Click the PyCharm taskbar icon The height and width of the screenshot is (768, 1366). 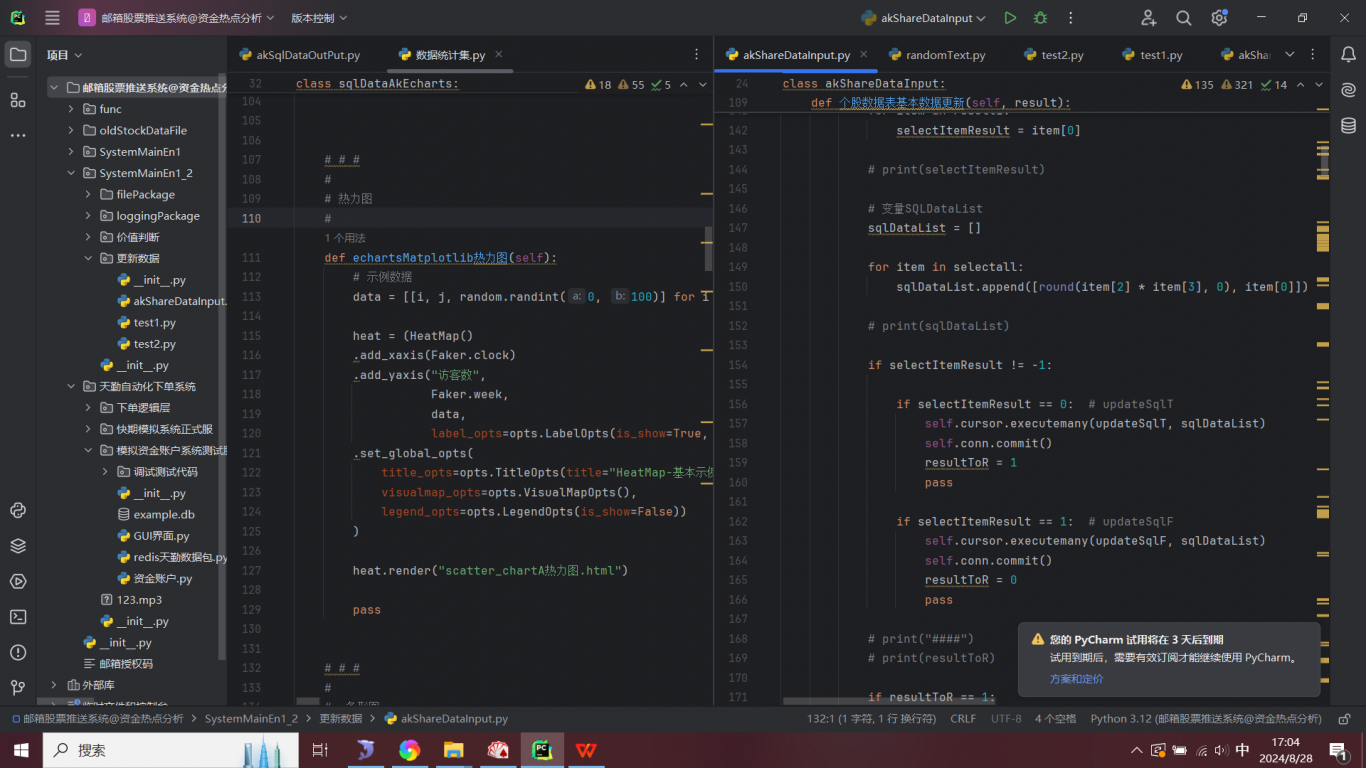pyautogui.click(x=541, y=750)
